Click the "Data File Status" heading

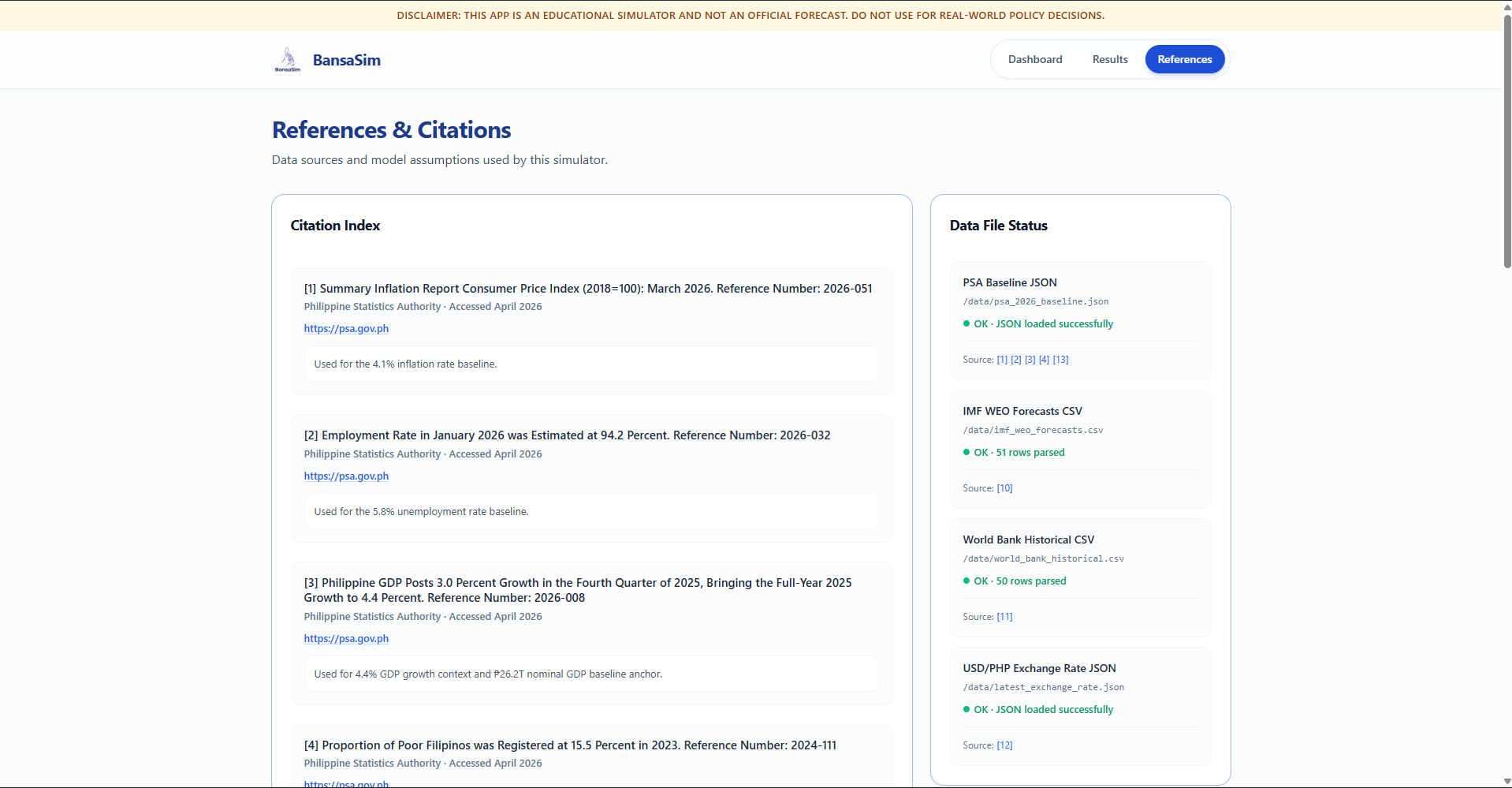[x=998, y=226]
